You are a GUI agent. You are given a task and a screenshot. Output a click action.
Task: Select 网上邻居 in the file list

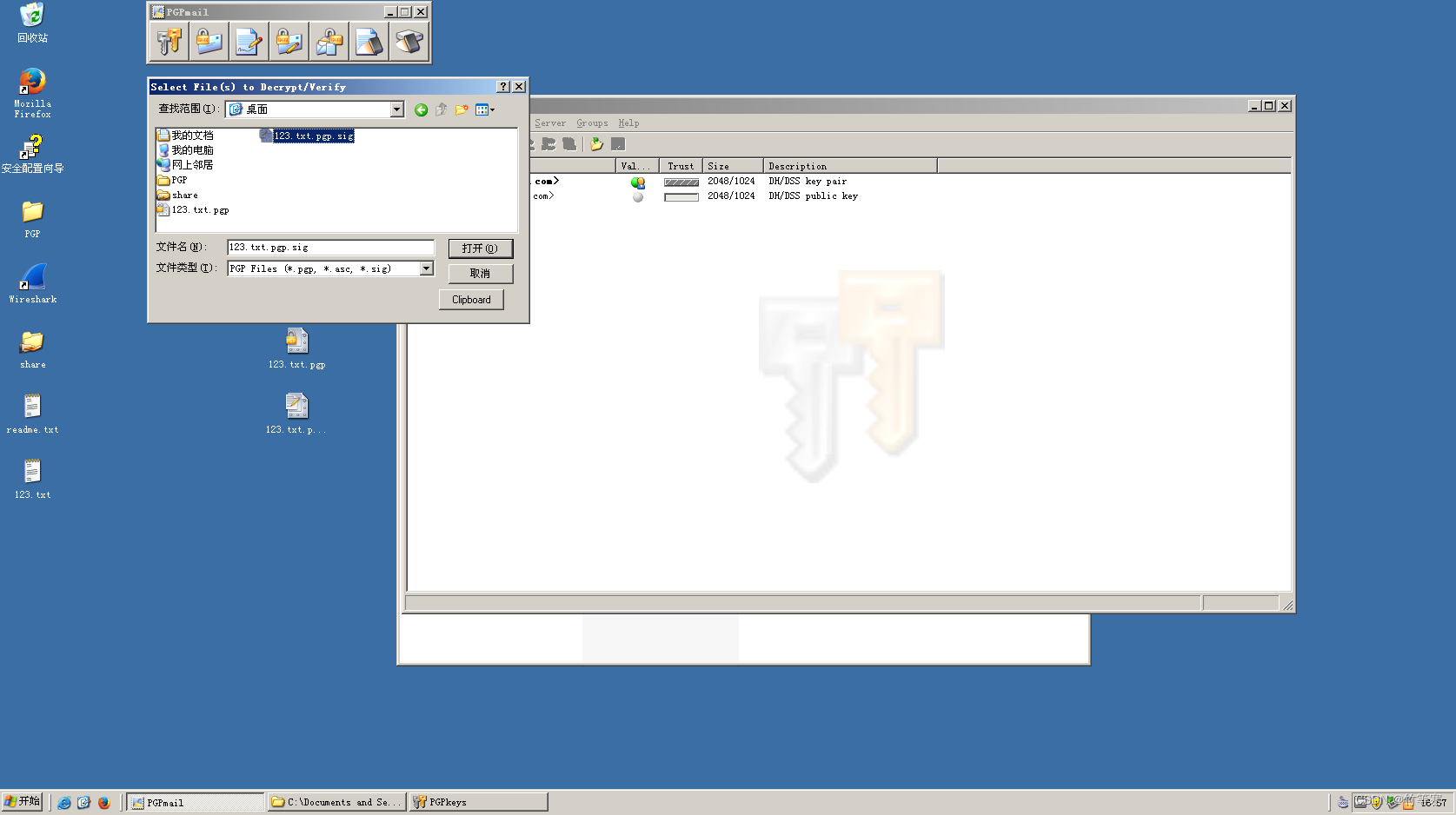tap(185, 165)
